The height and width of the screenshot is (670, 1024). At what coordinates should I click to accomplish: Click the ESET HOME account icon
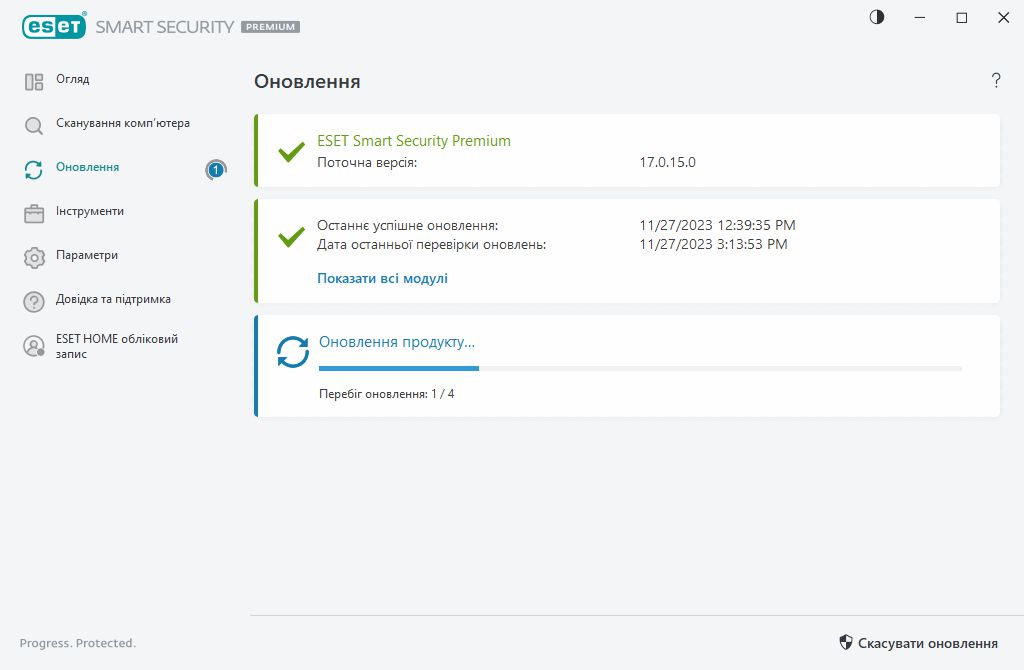(x=34, y=346)
